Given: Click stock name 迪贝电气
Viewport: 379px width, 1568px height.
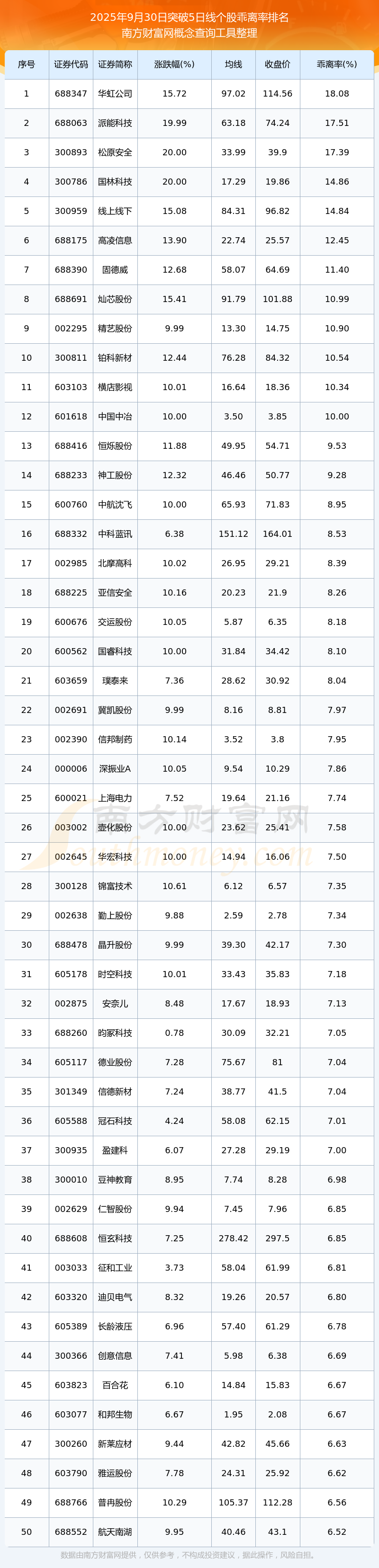Looking at the screenshot, I should (x=115, y=1297).
